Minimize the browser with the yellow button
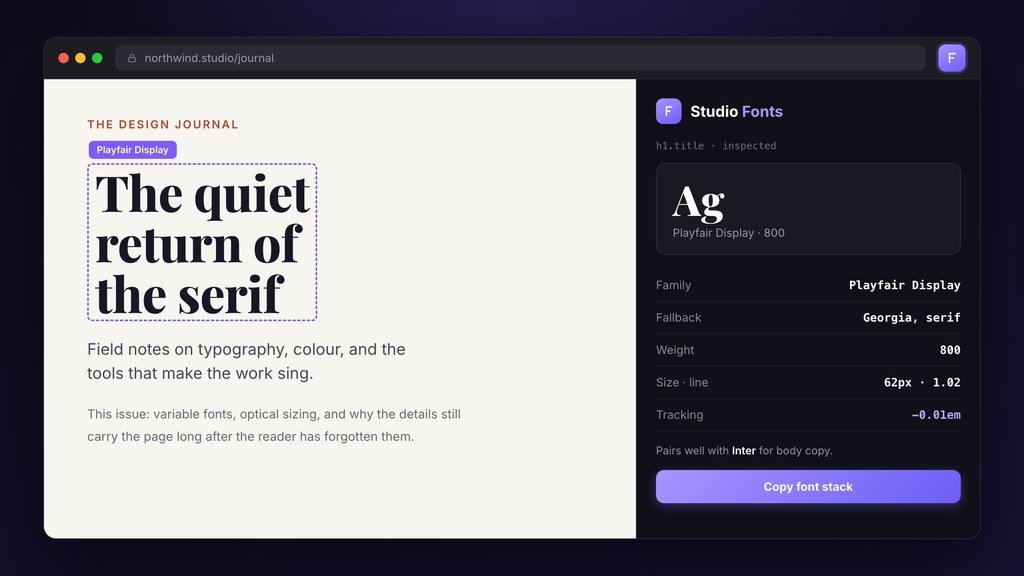 80,58
